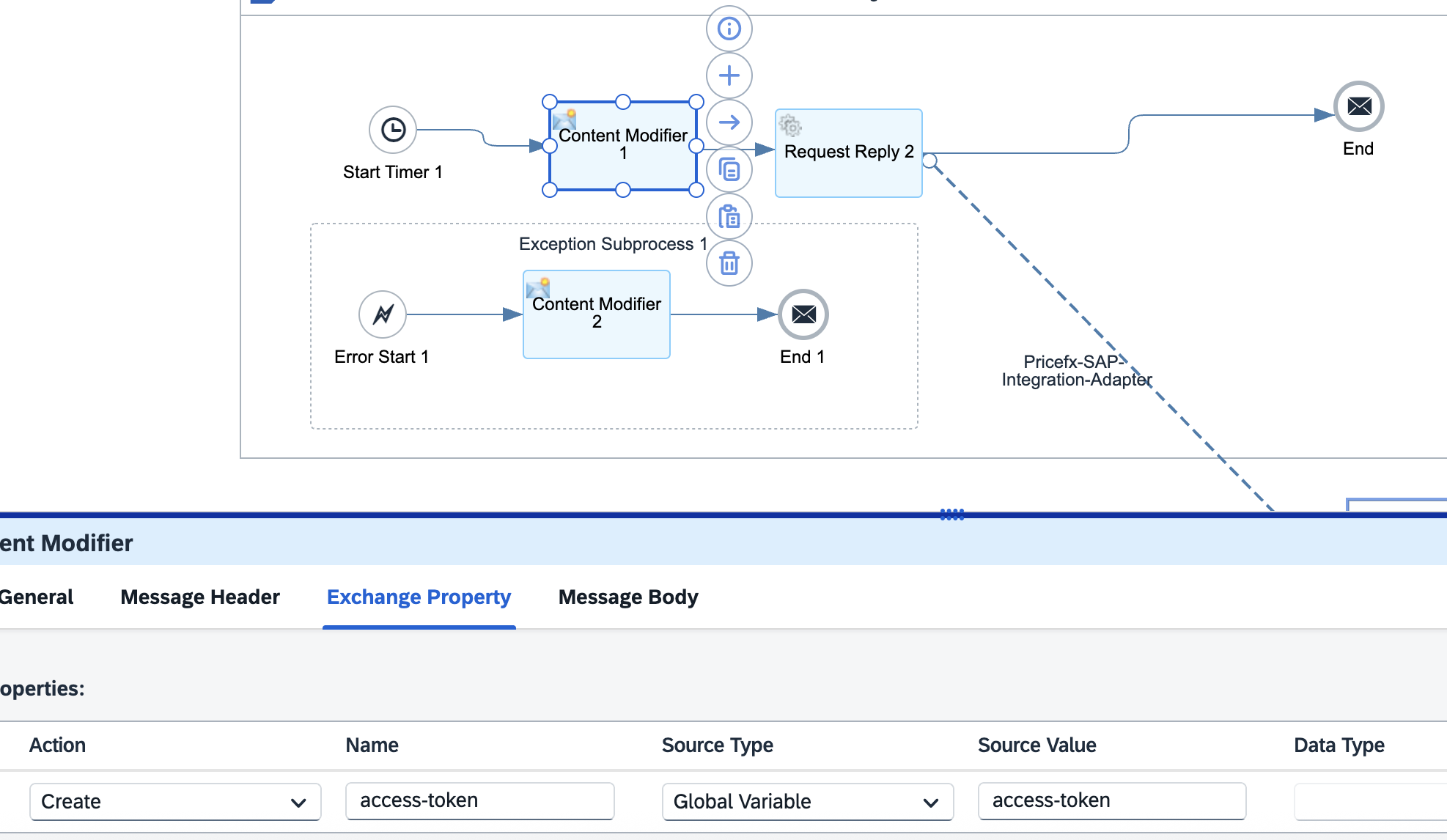
Task: Switch to the Message Body tab
Action: coord(628,597)
